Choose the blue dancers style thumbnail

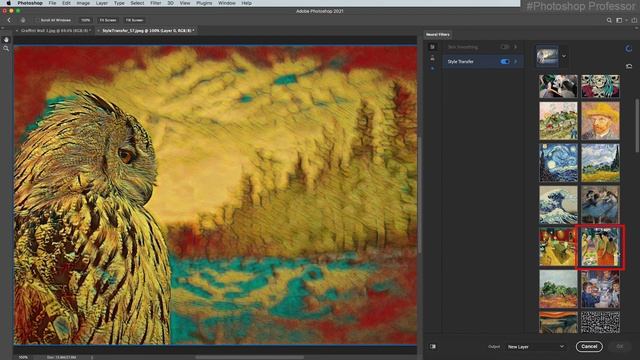click(x=600, y=205)
